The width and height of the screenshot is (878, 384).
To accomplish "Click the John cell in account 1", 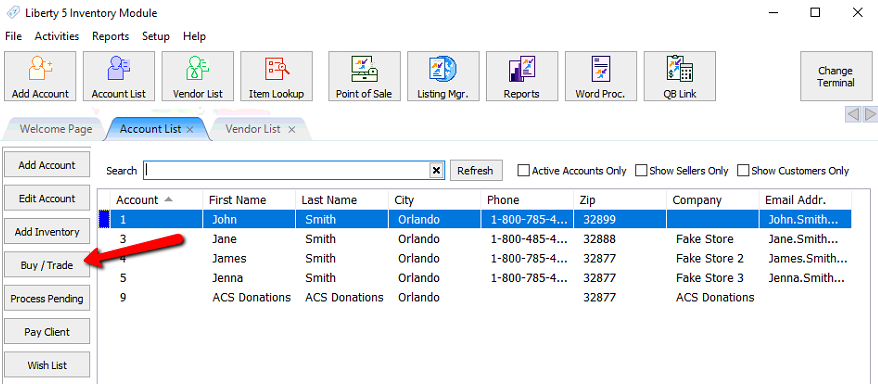I will coord(249,219).
